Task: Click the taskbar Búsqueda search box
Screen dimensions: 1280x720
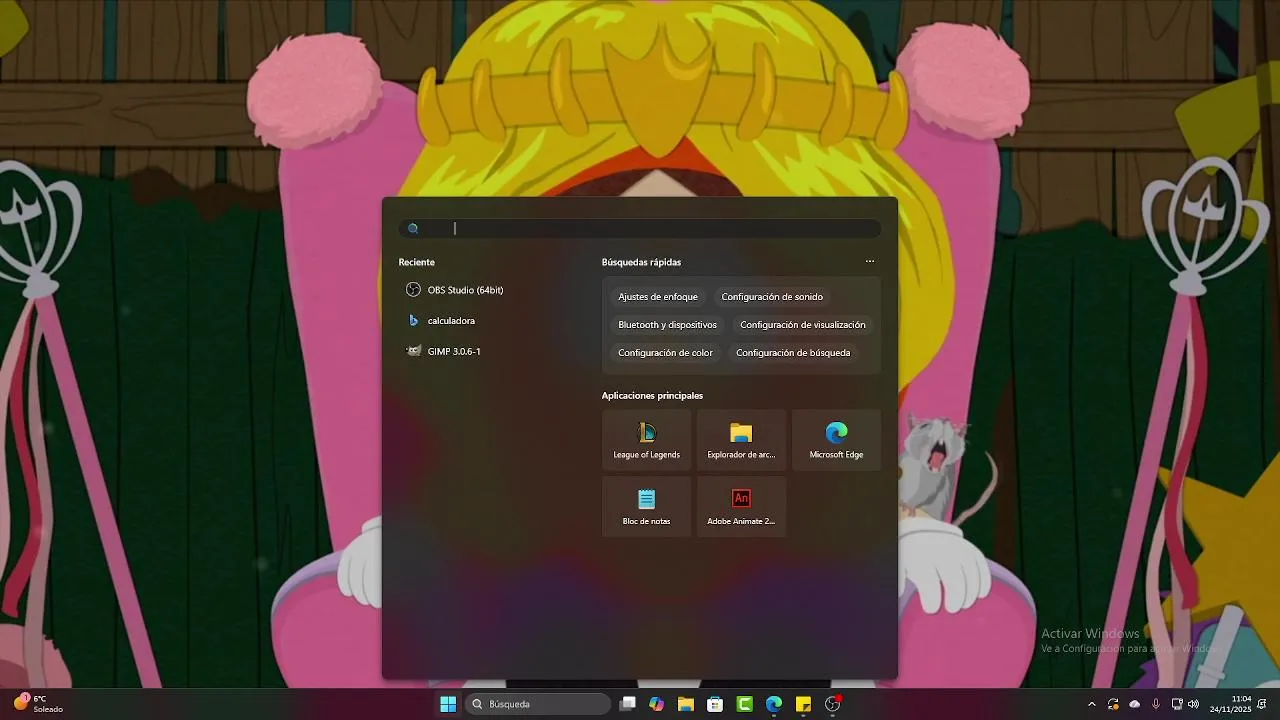Action: 538,704
